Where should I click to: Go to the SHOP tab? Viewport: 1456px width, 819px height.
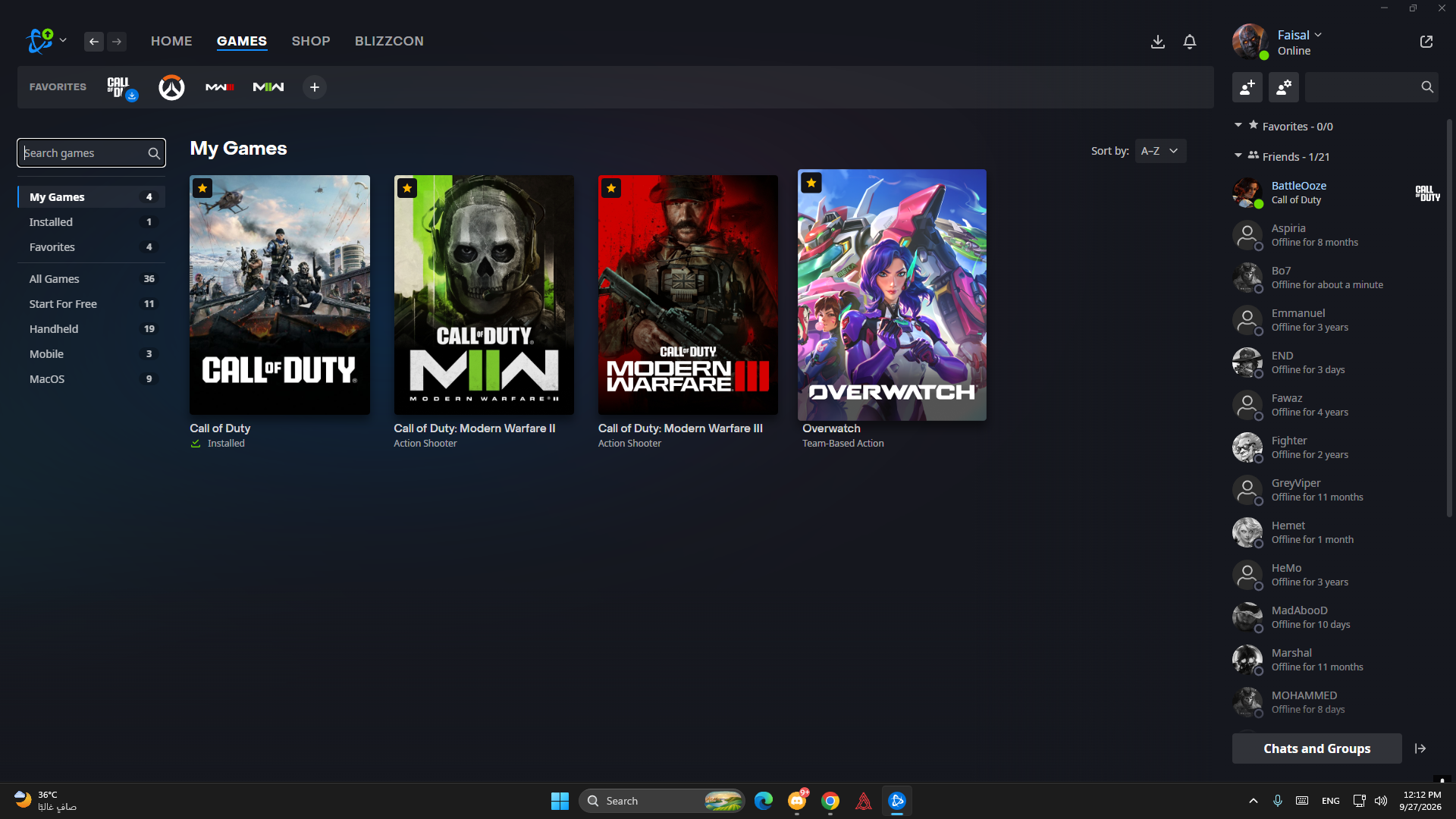(311, 41)
